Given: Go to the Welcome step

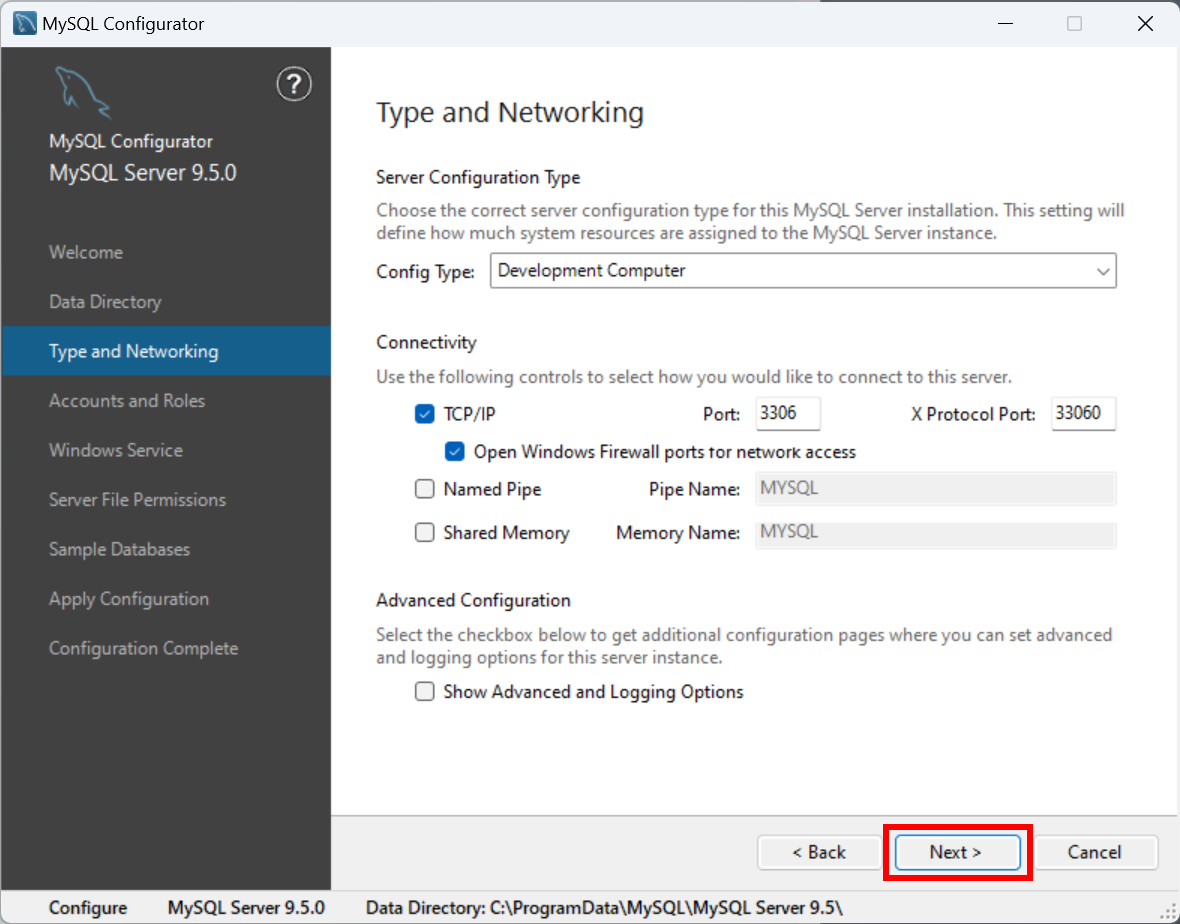Looking at the screenshot, I should pyautogui.click(x=86, y=252).
